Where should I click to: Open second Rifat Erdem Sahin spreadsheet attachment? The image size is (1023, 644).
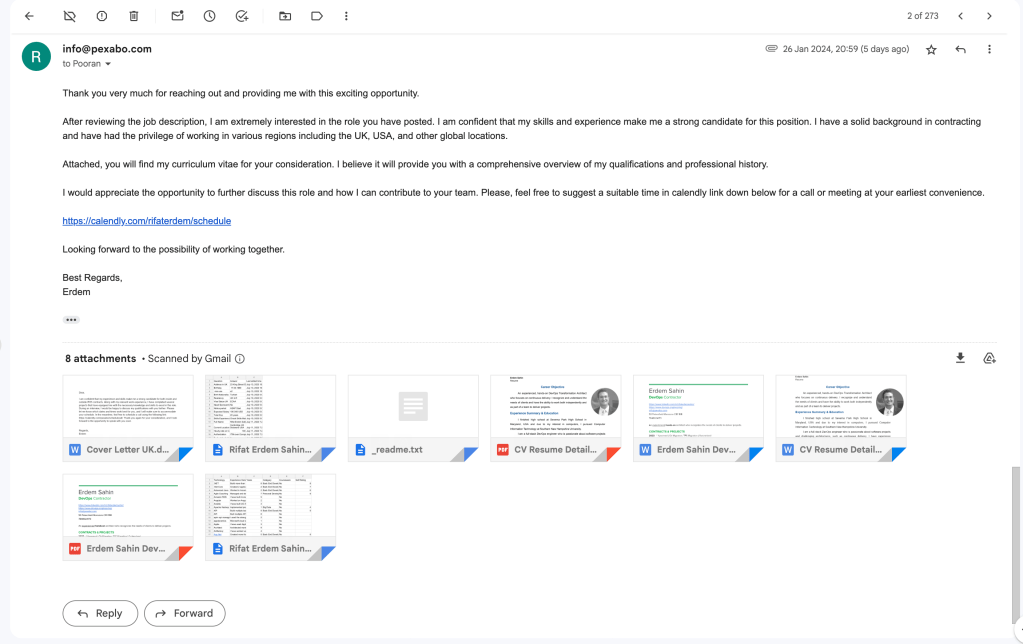tap(271, 517)
